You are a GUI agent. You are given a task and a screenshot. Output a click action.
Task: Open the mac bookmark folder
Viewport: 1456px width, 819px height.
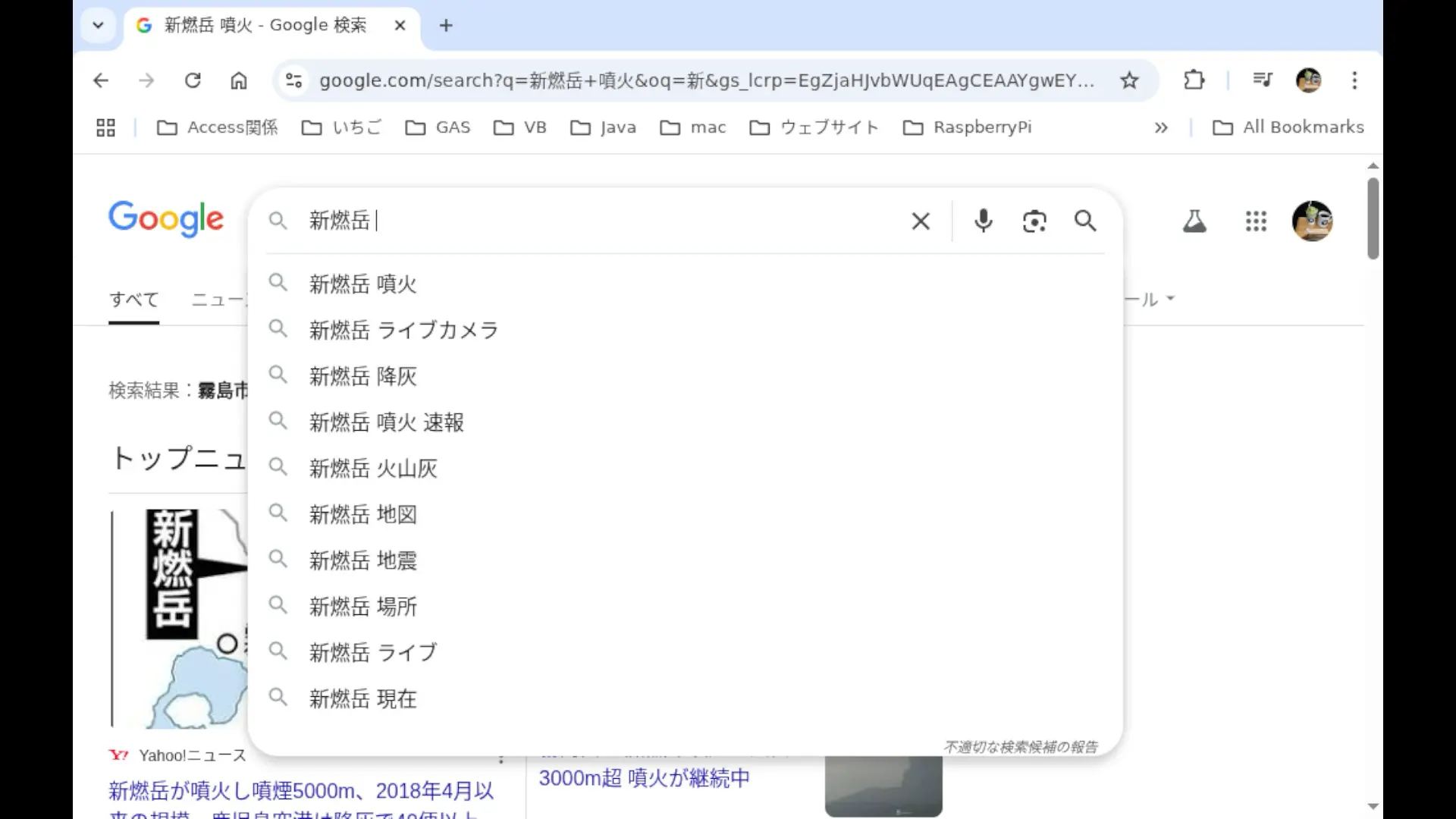(693, 127)
